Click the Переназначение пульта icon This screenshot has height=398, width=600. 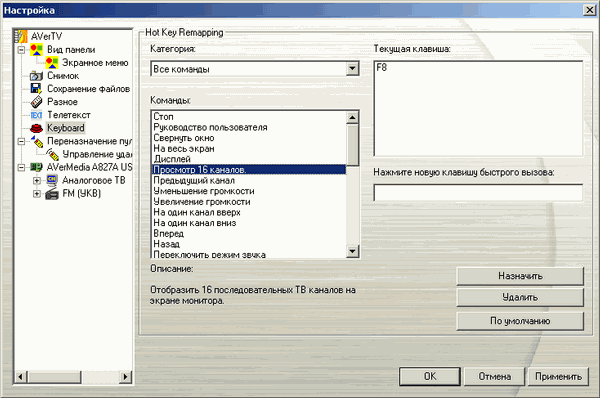[37, 141]
